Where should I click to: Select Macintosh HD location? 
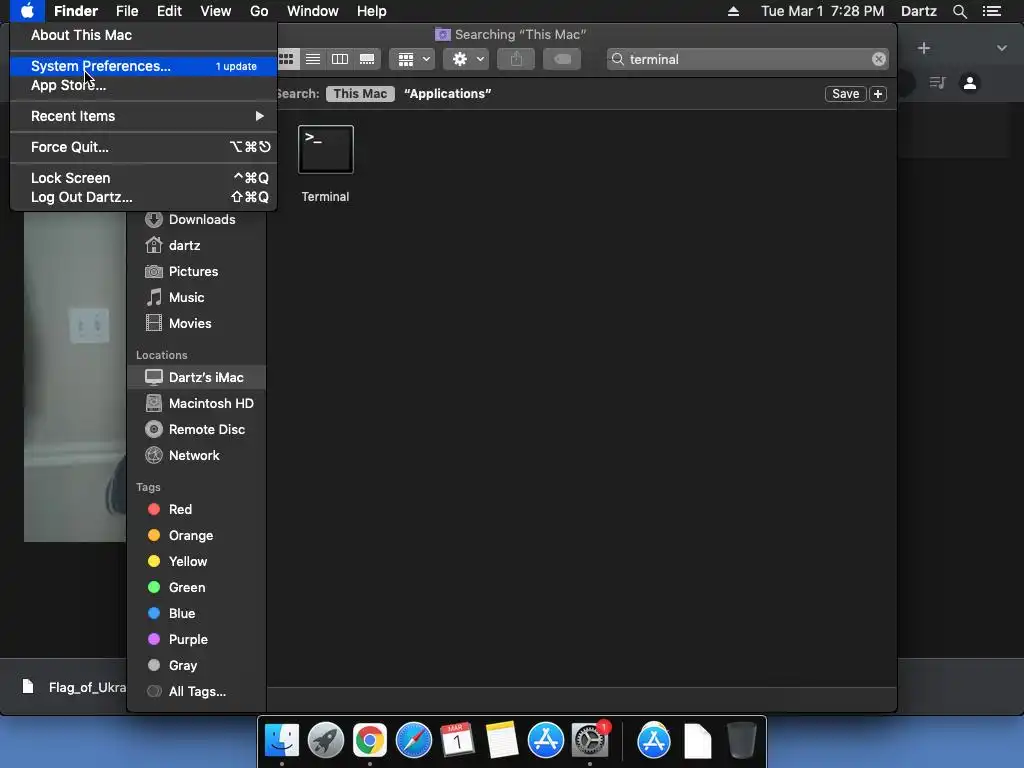point(197,404)
